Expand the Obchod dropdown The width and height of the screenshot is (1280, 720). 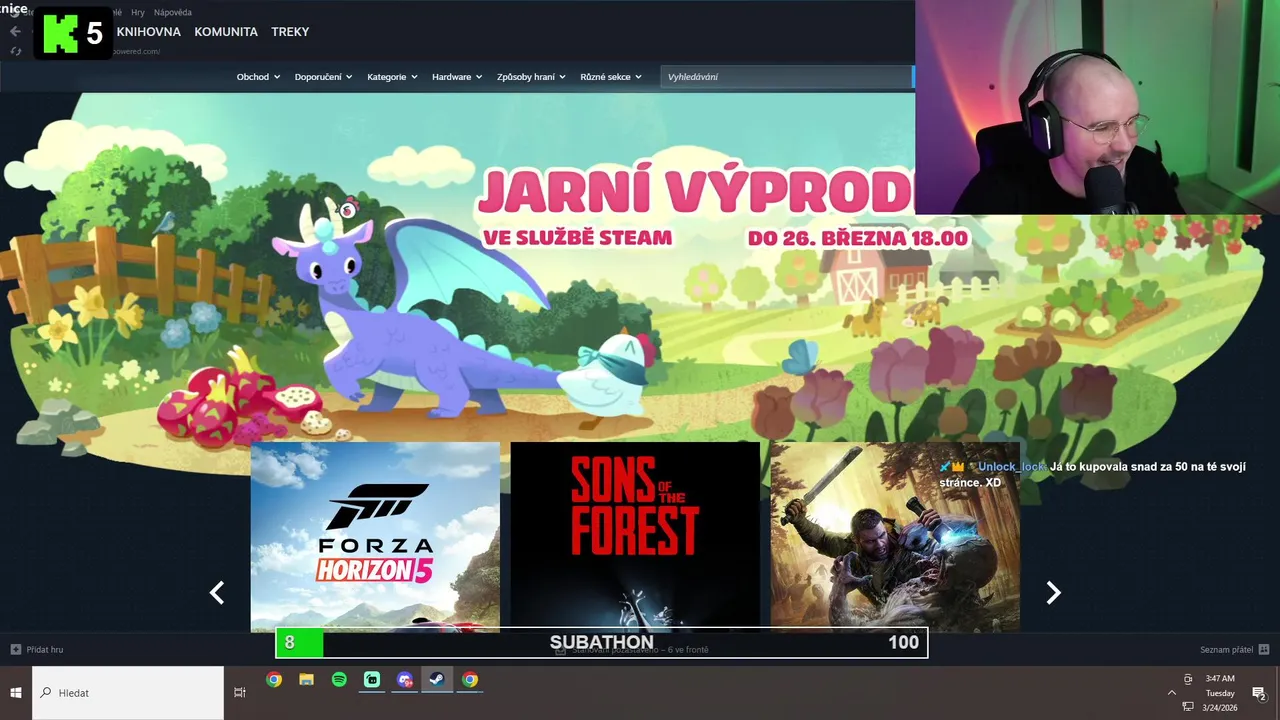tap(258, 77)
